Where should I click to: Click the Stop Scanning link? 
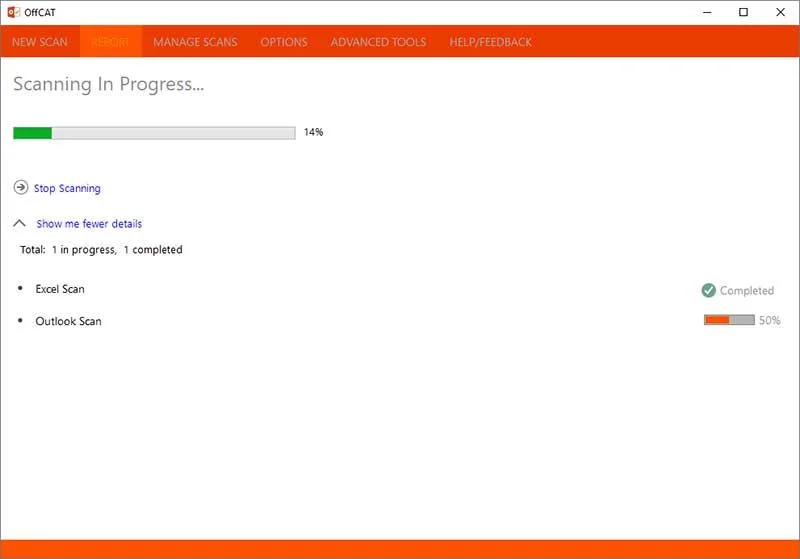click(67, 188)
